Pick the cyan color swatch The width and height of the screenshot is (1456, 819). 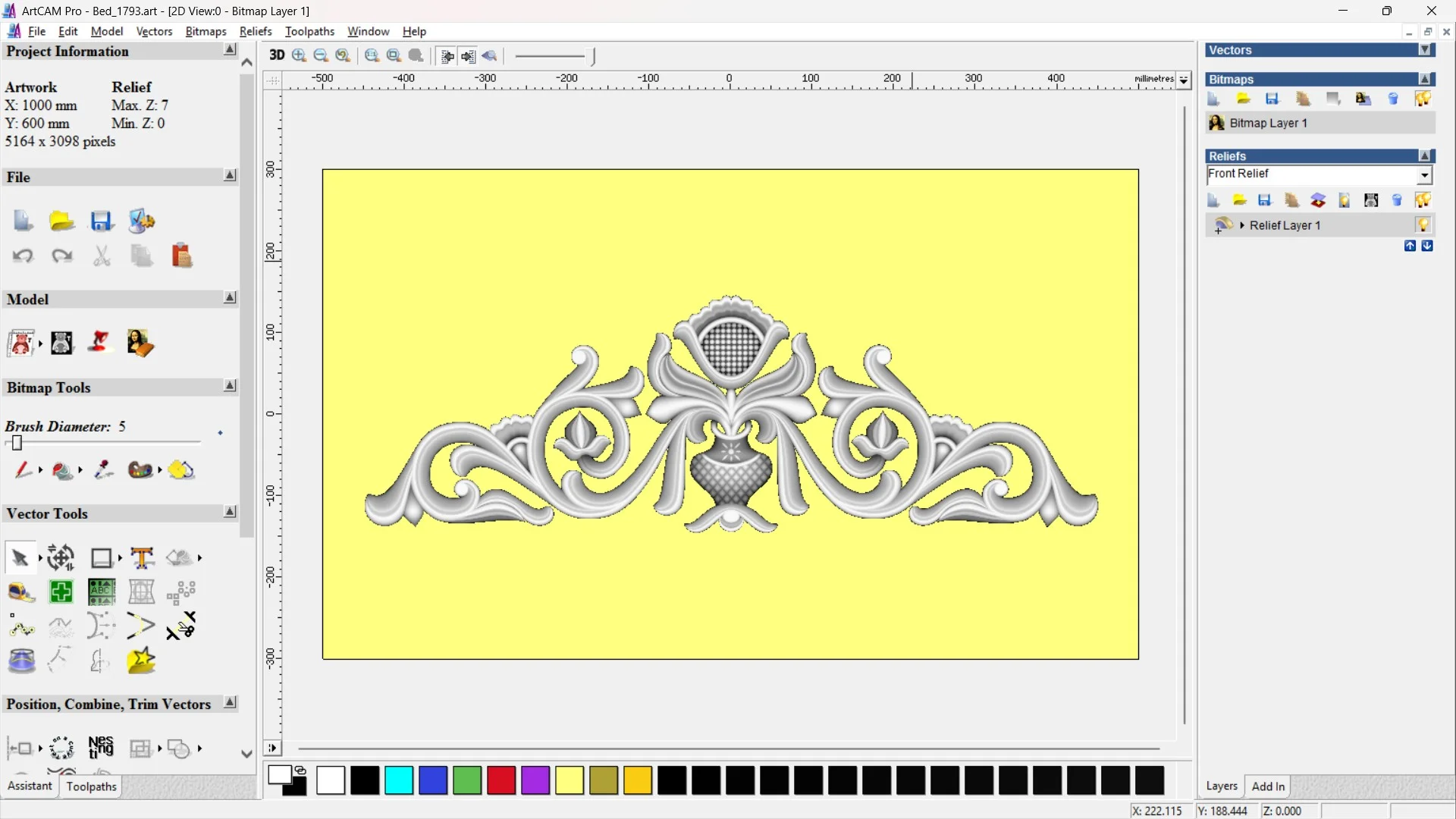click(x=399, y=780)
